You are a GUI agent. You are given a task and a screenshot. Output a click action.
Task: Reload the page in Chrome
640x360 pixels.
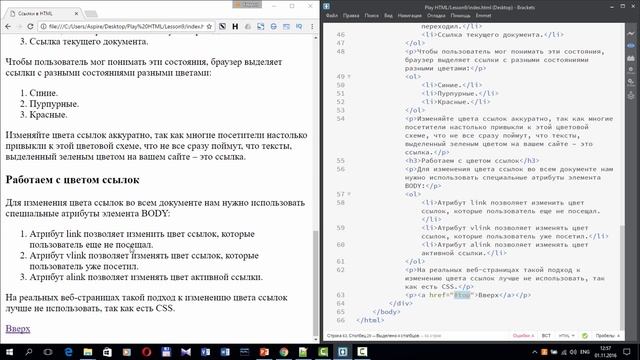pyautogui.click(x=30, y=26)
